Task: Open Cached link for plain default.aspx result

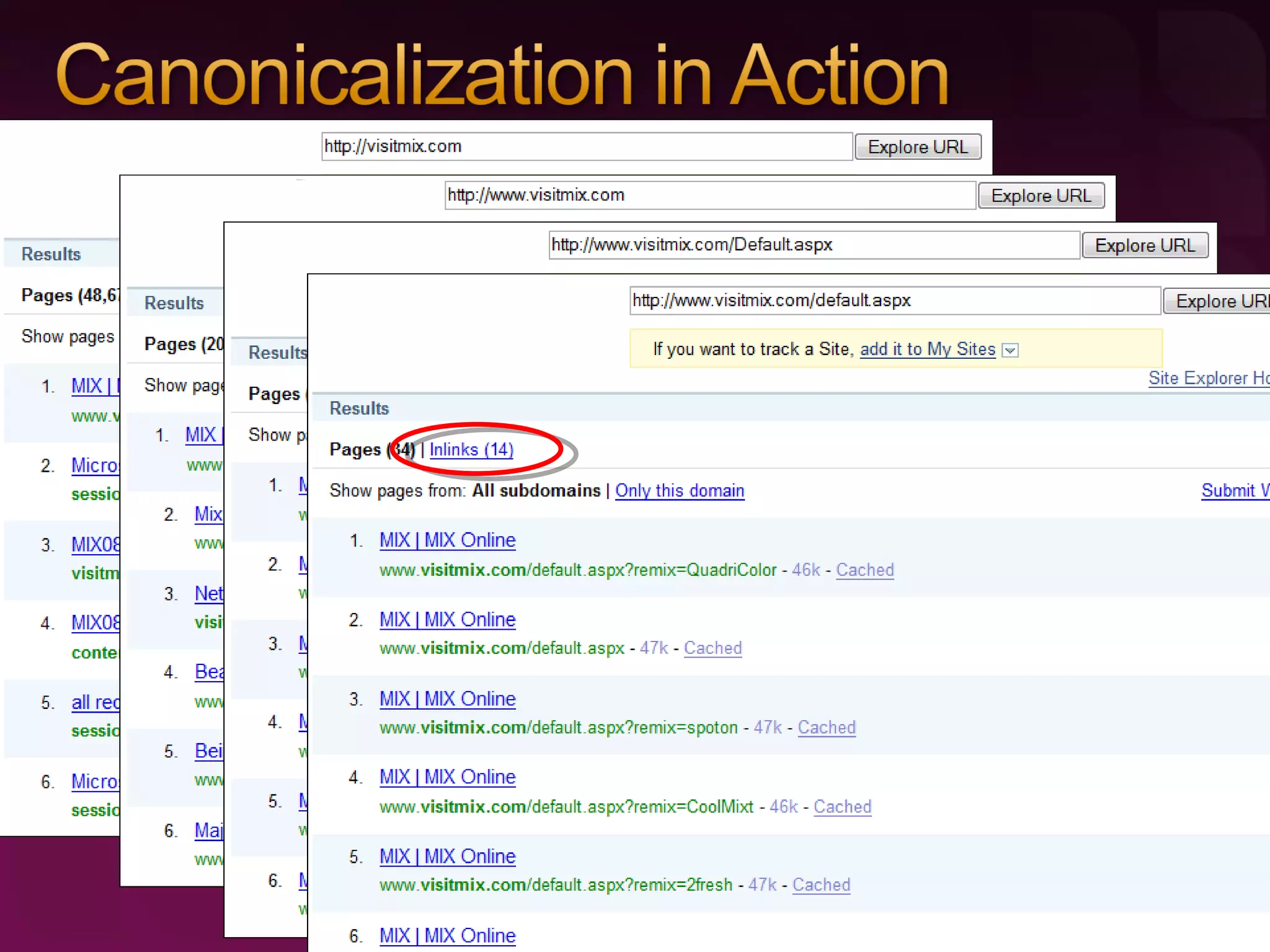Action: 713,648
